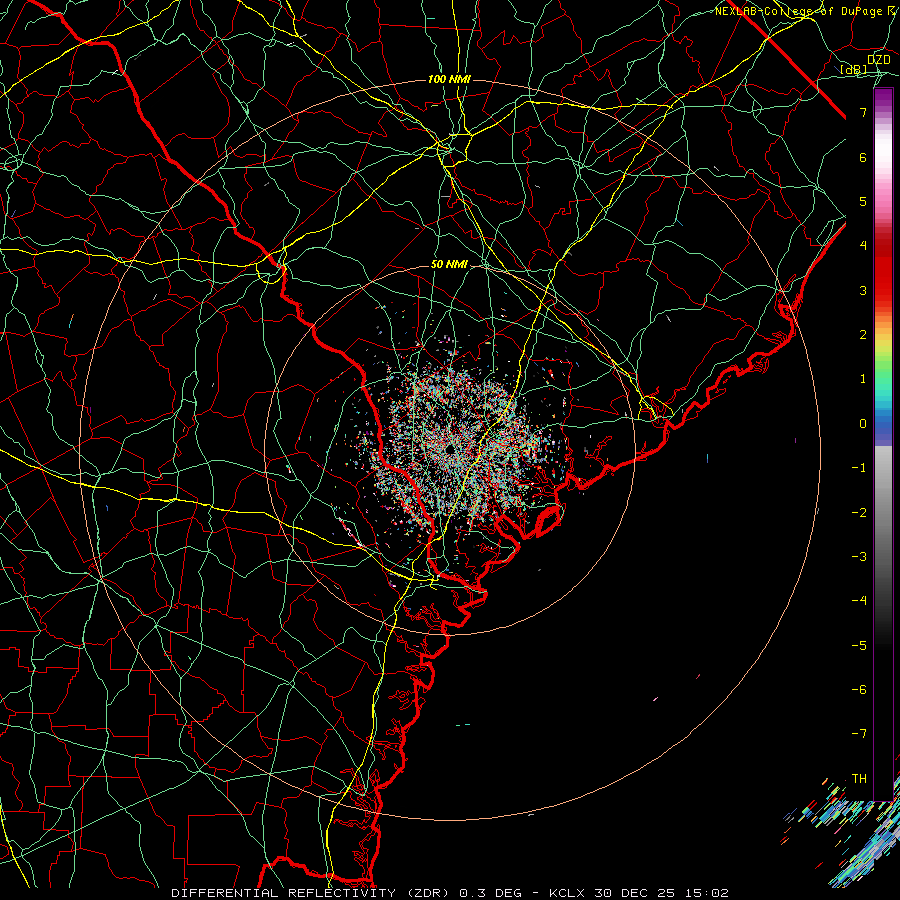Image resolution: width=900 pixels, height=900 pixels.
Task: Click the "6" value on the color scale
Action: point(863,157)
